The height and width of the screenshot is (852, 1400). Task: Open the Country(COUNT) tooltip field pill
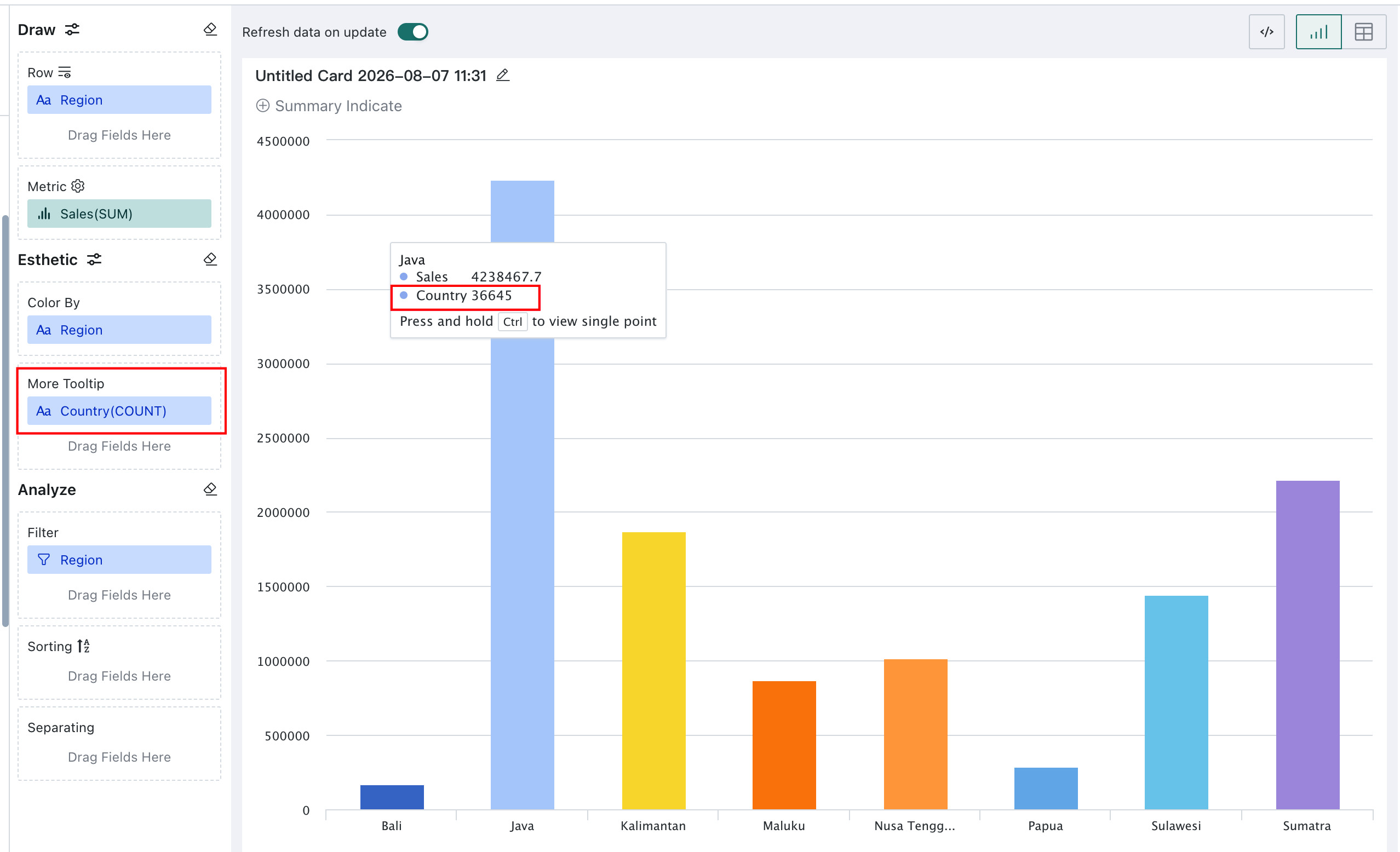[x=119, y=411]
